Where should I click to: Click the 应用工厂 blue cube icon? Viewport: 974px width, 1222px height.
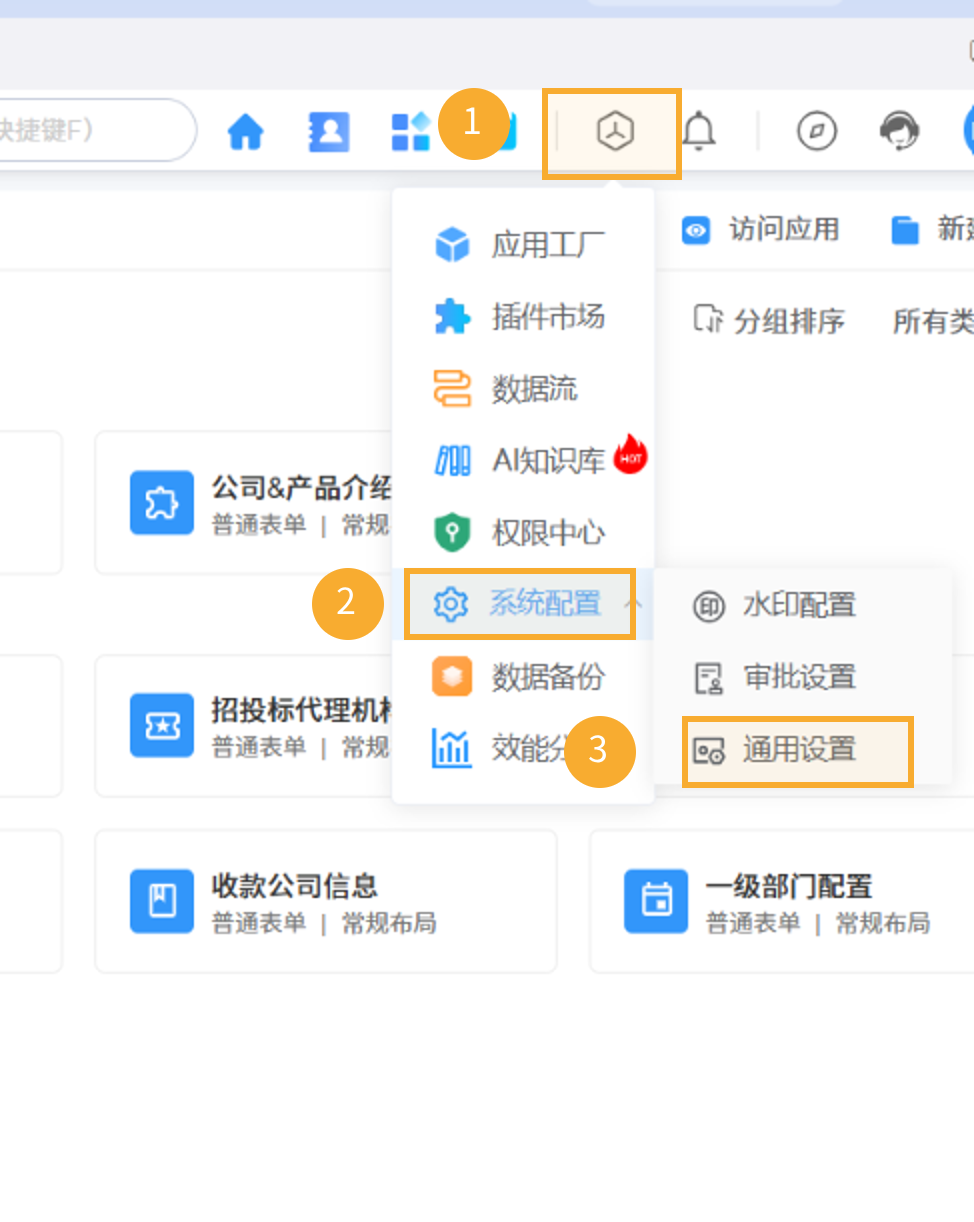click(453, 245)
